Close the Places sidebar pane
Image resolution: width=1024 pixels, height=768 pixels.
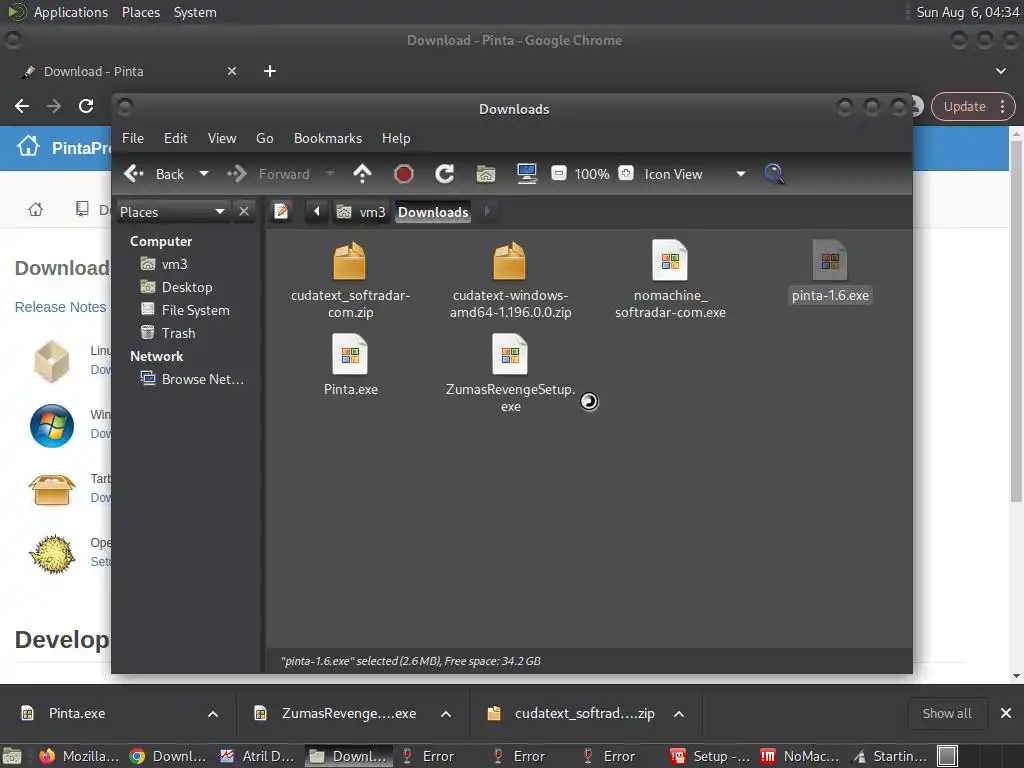click(x=244, y=212)
